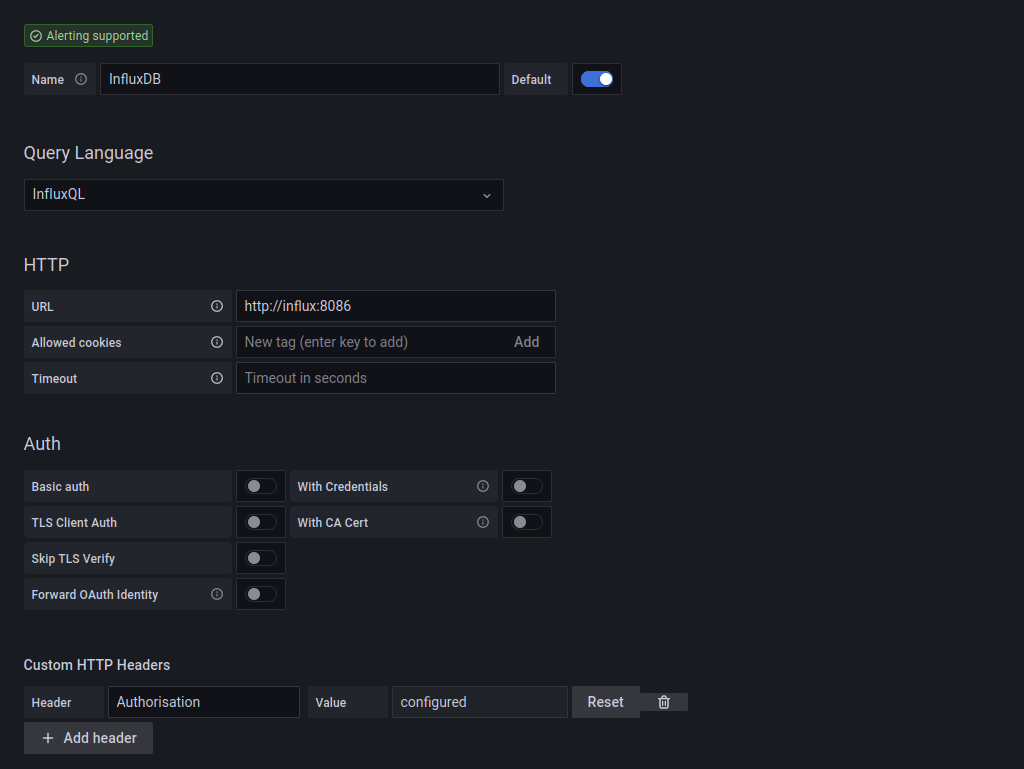Image resolution: width=1024 pixels, height=769 pixels.
Task: Delete the Authorisation header with trash icon
Action: click(664, 702)
